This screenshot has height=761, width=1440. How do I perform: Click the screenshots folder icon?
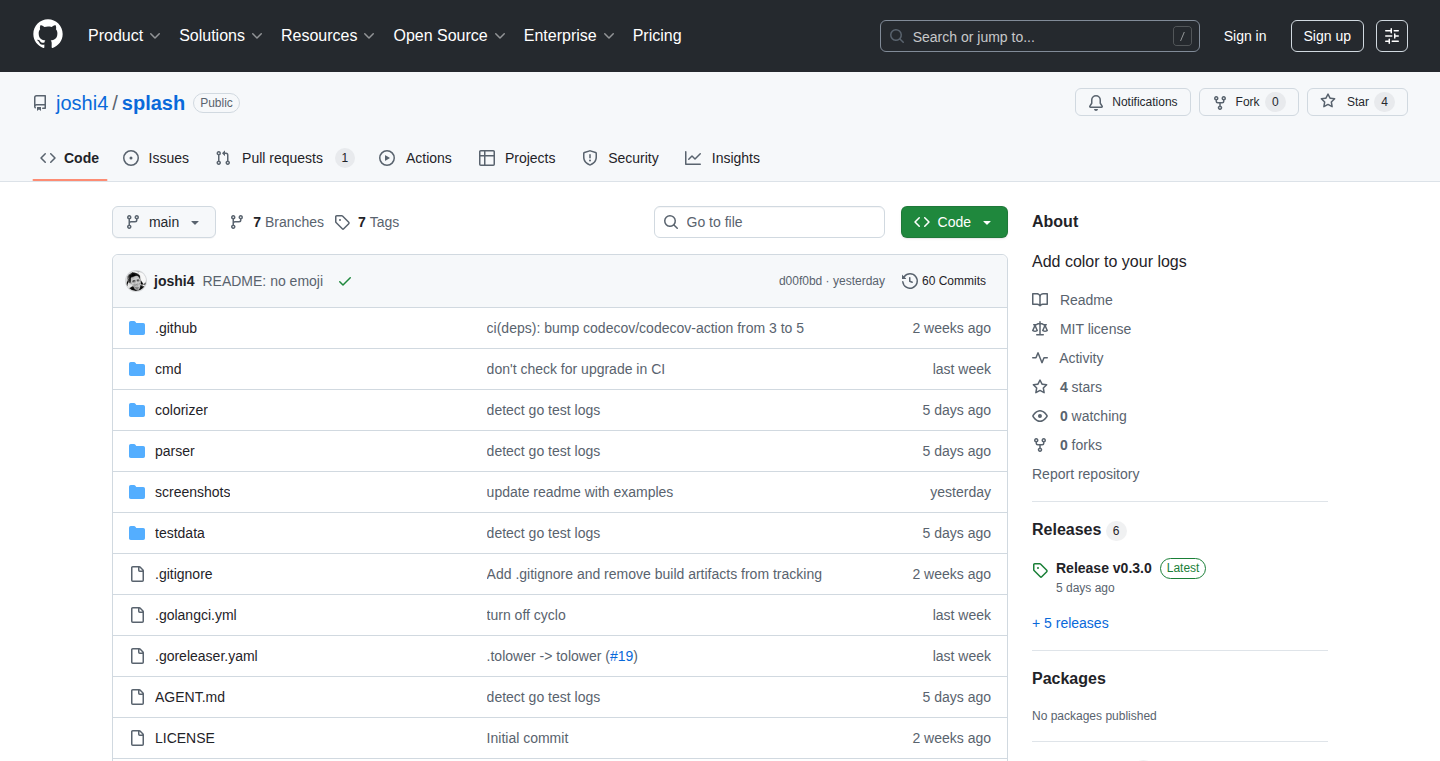pyautogui.click(x=137, y=492)
